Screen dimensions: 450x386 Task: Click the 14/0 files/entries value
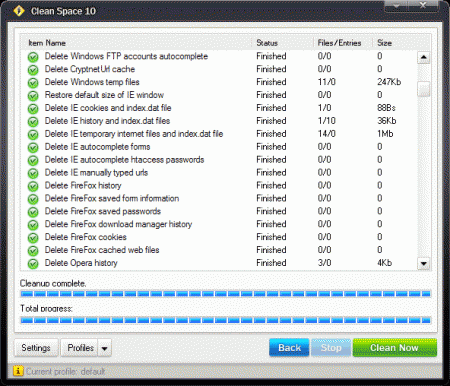click(327, 134)
